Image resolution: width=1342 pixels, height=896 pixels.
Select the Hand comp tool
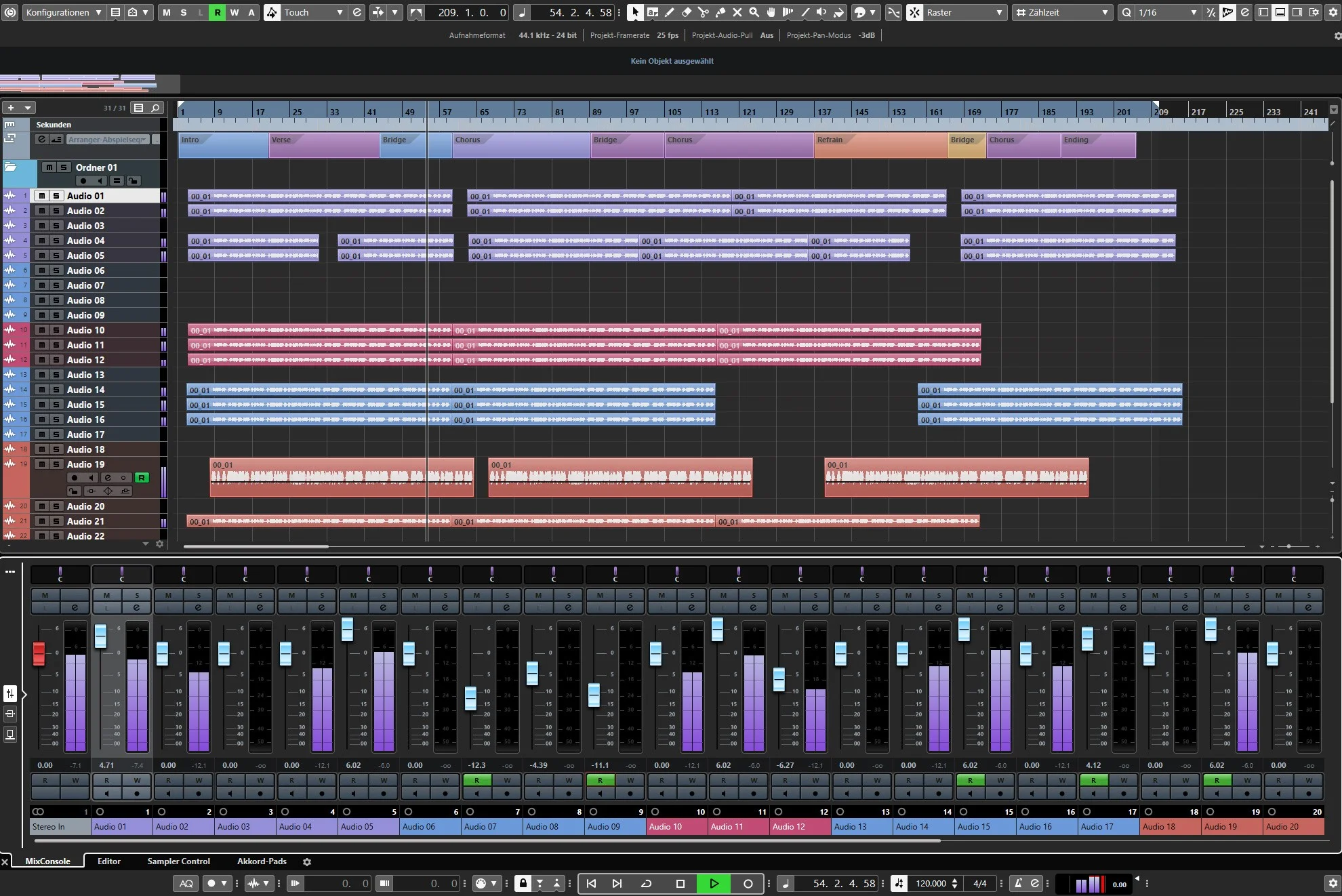771,12
